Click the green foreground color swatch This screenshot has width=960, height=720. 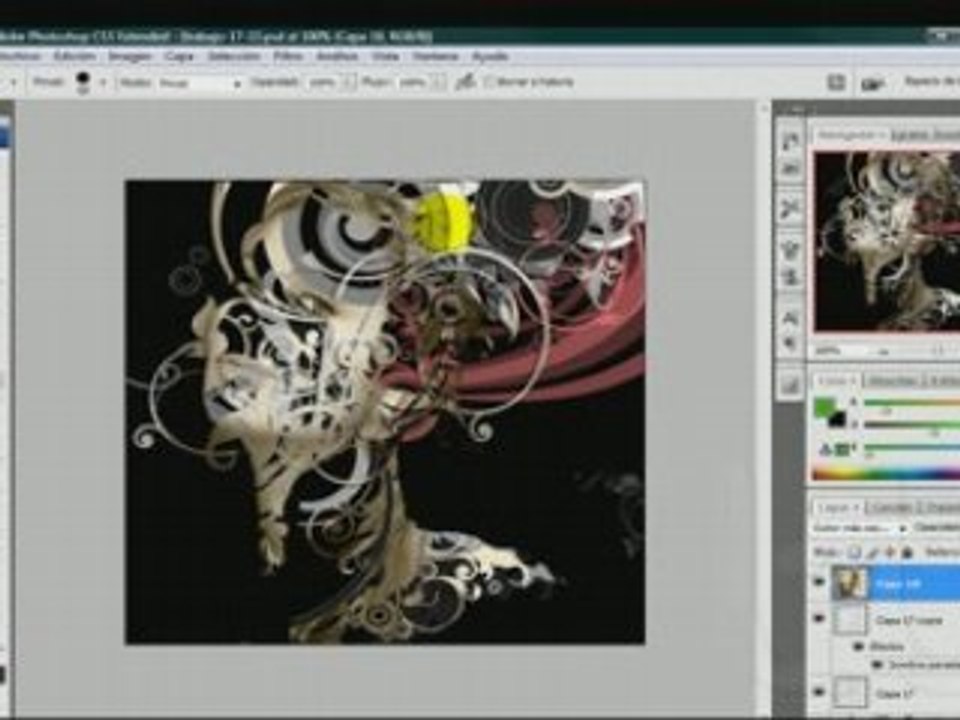tap(825, 406)
